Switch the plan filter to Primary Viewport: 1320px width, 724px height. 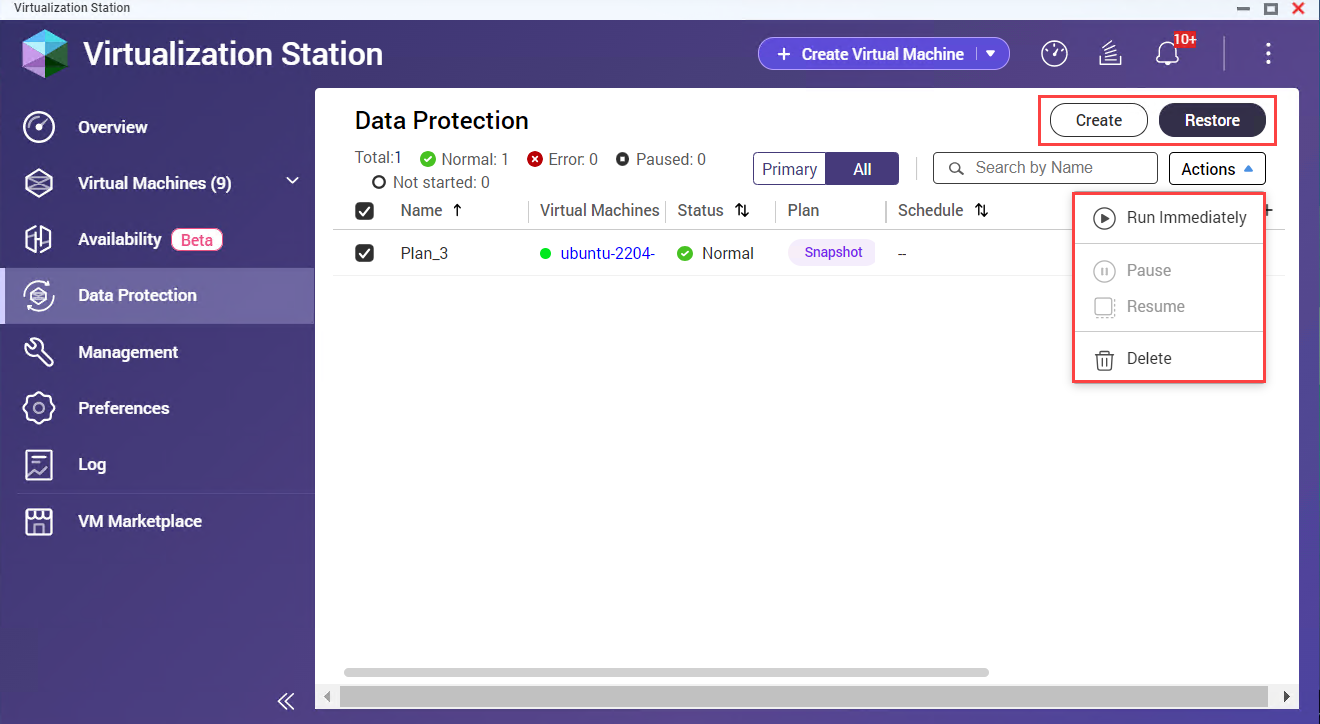789,169
